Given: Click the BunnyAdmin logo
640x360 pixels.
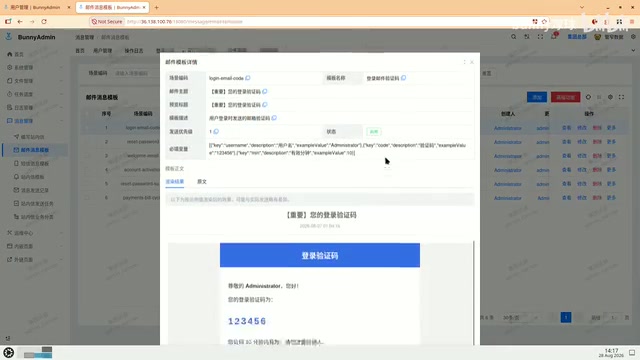Looking at the screenshot, I should [31, 37].
